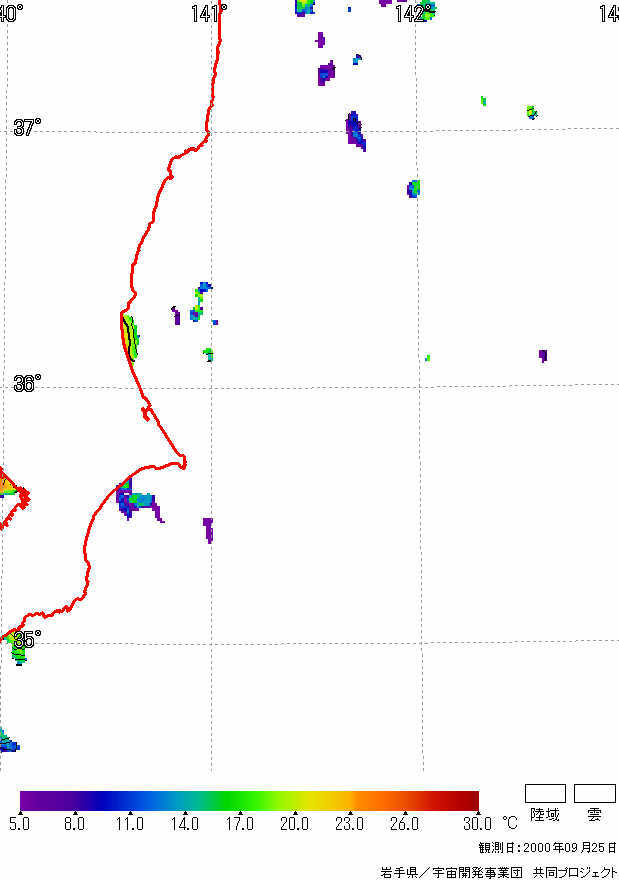Select the 11.0 value on color scale
The width and height of the screenshot is (619, 881).
[x=130, y=824]
